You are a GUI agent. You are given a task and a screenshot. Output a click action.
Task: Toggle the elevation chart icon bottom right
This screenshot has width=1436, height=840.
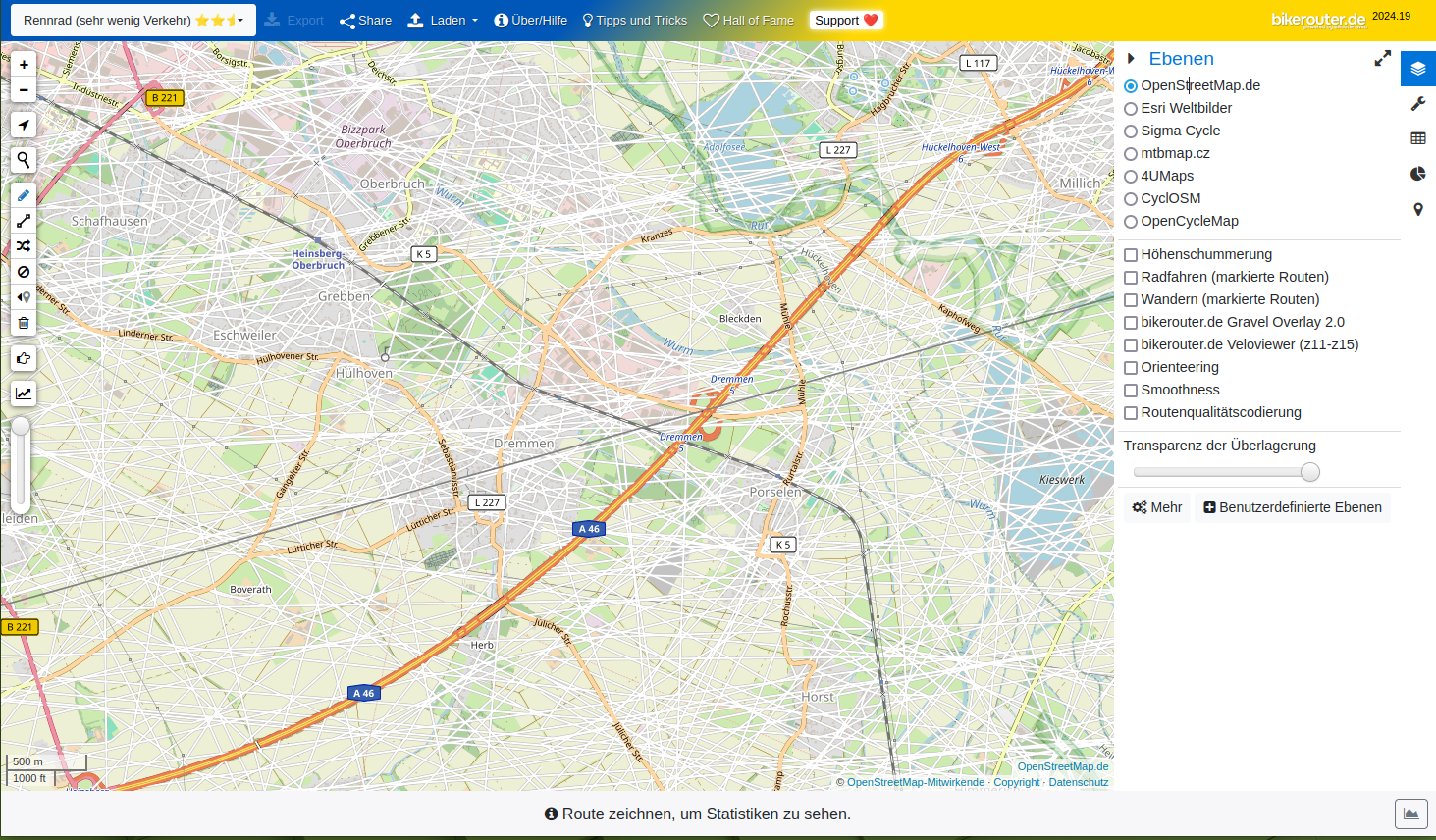[1410, 814]
